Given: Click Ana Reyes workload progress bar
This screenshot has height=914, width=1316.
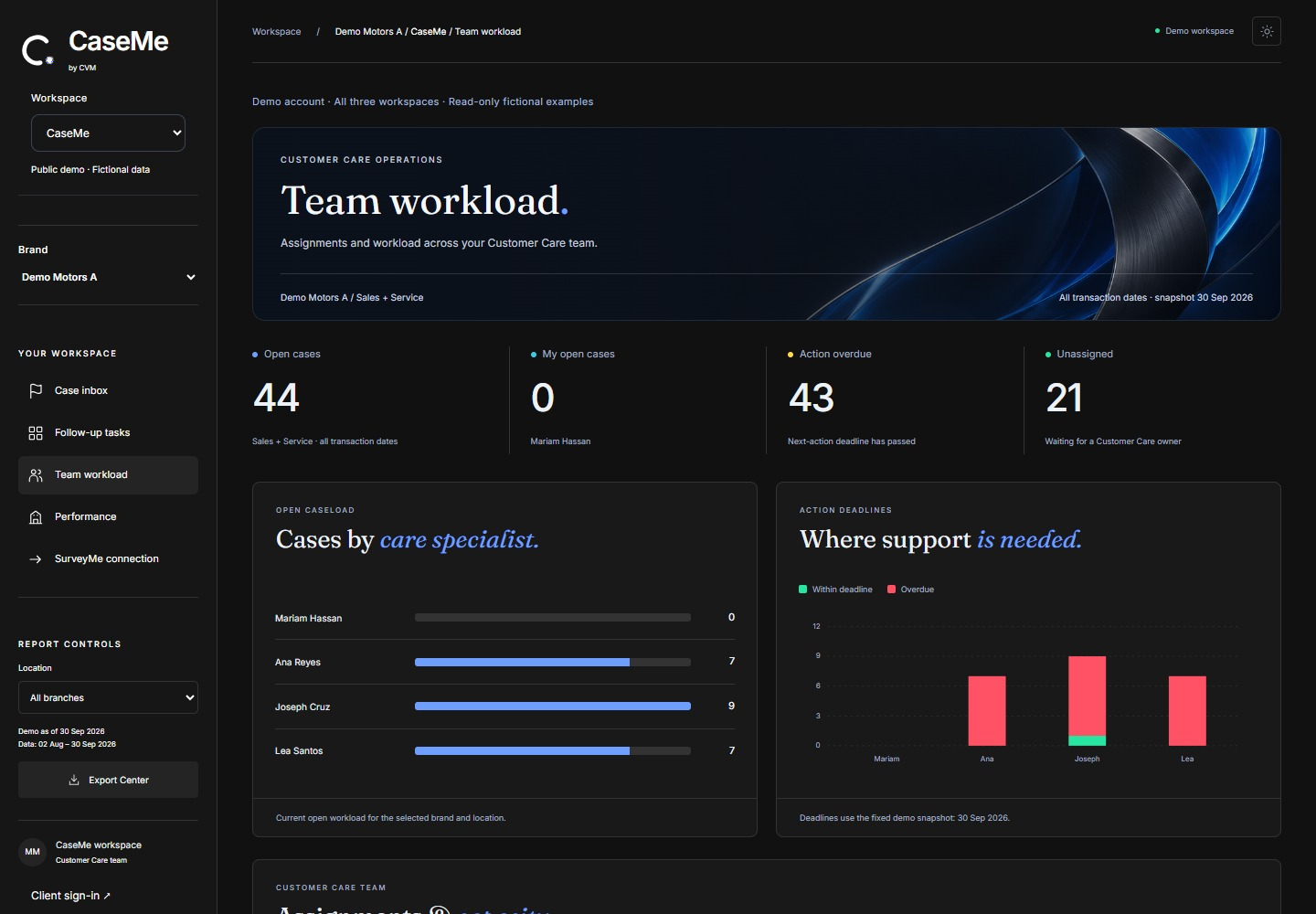Looking at the screenshot, I should tap(553, 662).
